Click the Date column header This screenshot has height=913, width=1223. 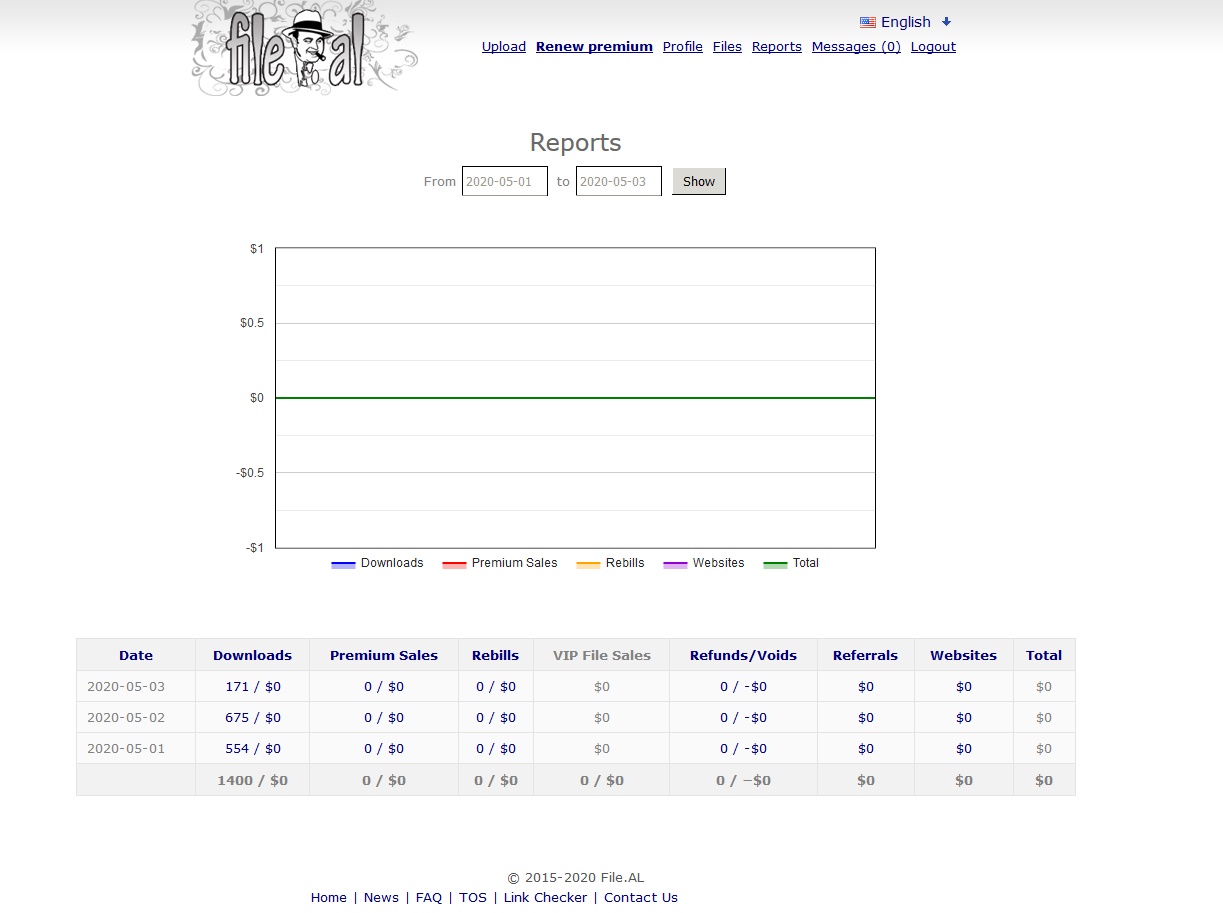pos(136,655)
